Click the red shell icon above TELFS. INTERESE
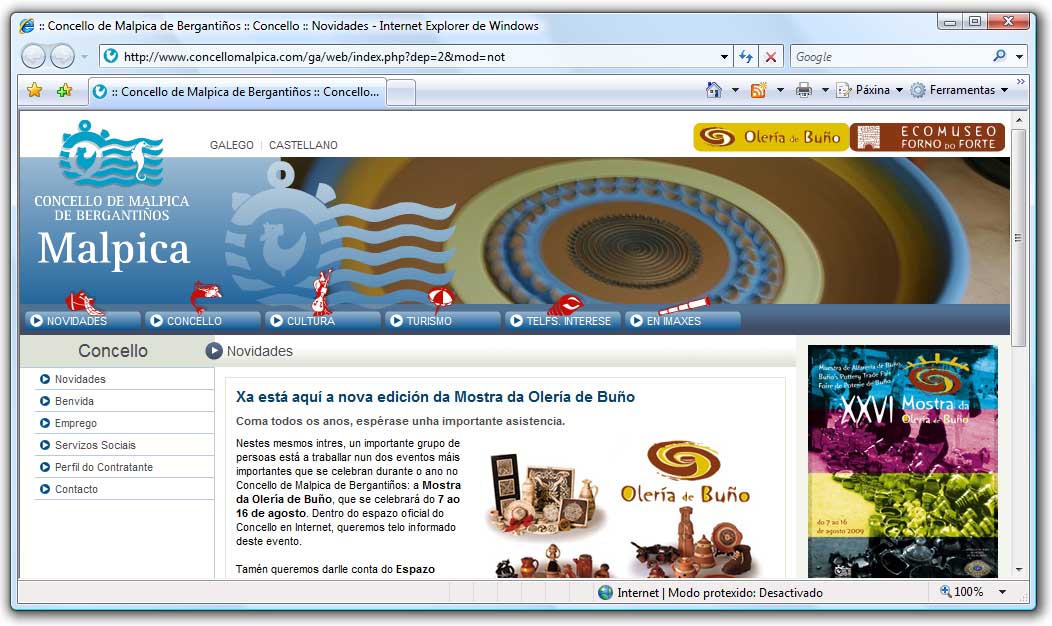This screenshot has width=1052, height=626. pos(566,306)
